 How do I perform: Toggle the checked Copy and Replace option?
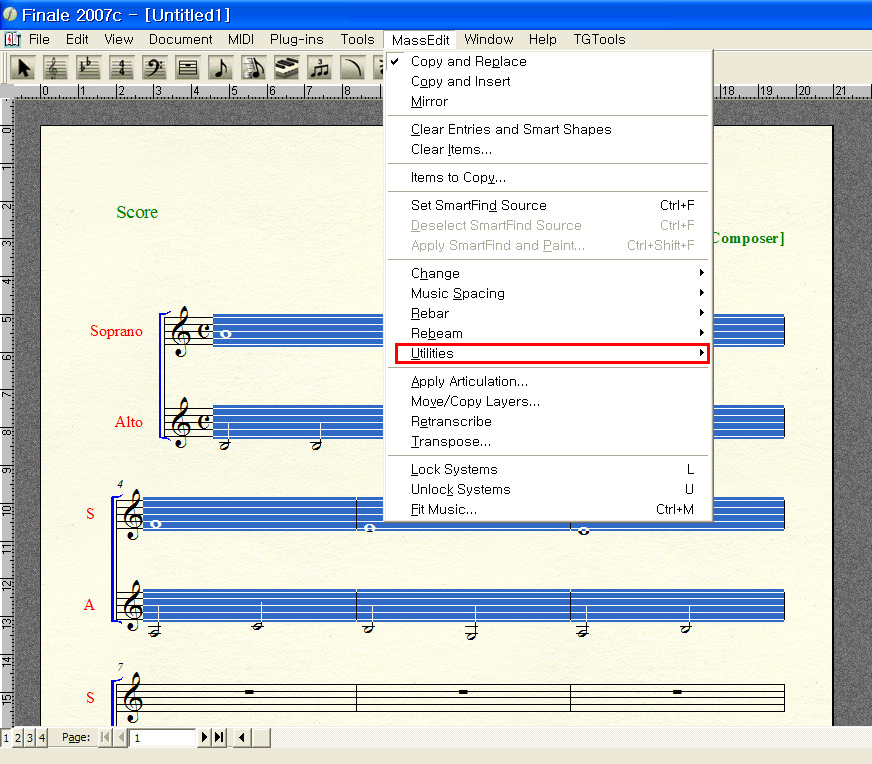pyautogui.click(x=468, y=61)
